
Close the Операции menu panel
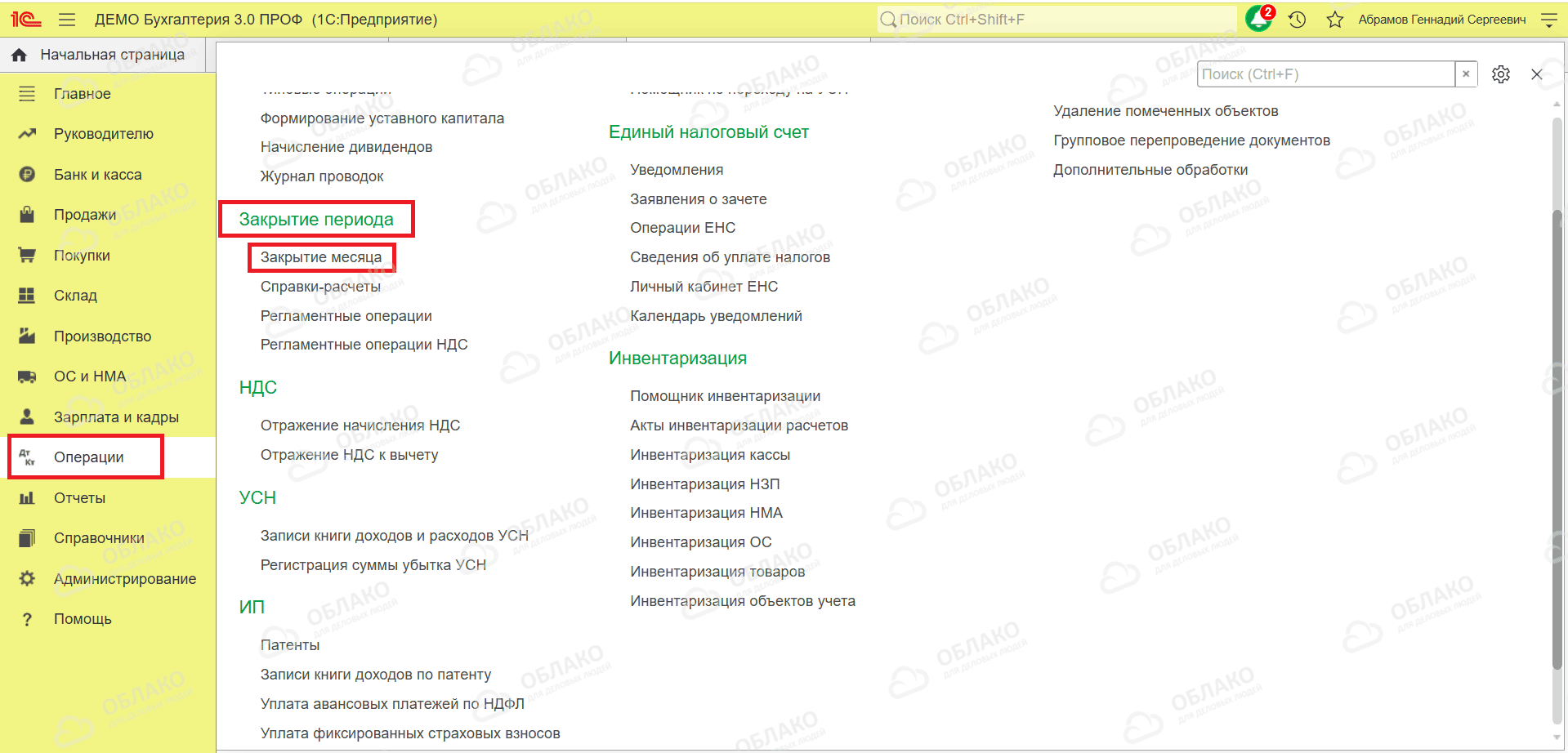(1537, 74)
